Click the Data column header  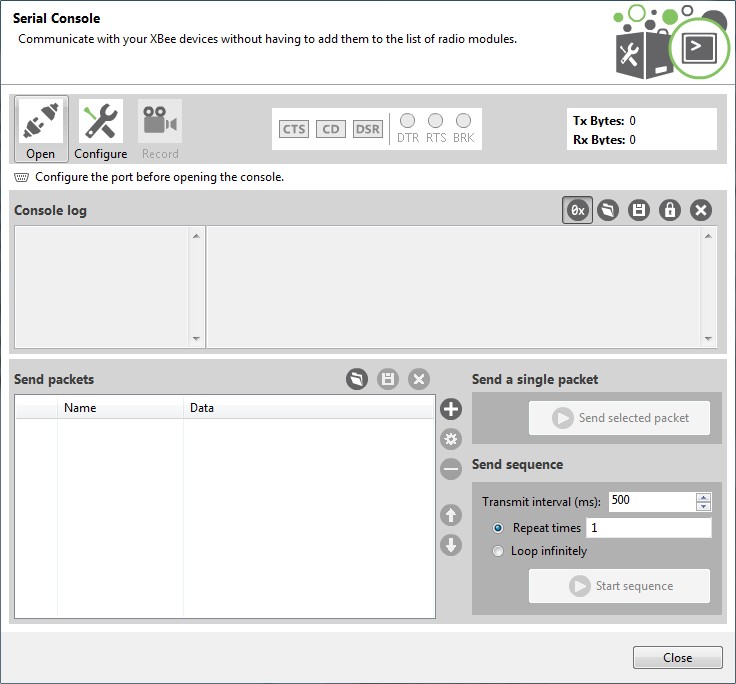pyautogui.click(x=309, y=407)
